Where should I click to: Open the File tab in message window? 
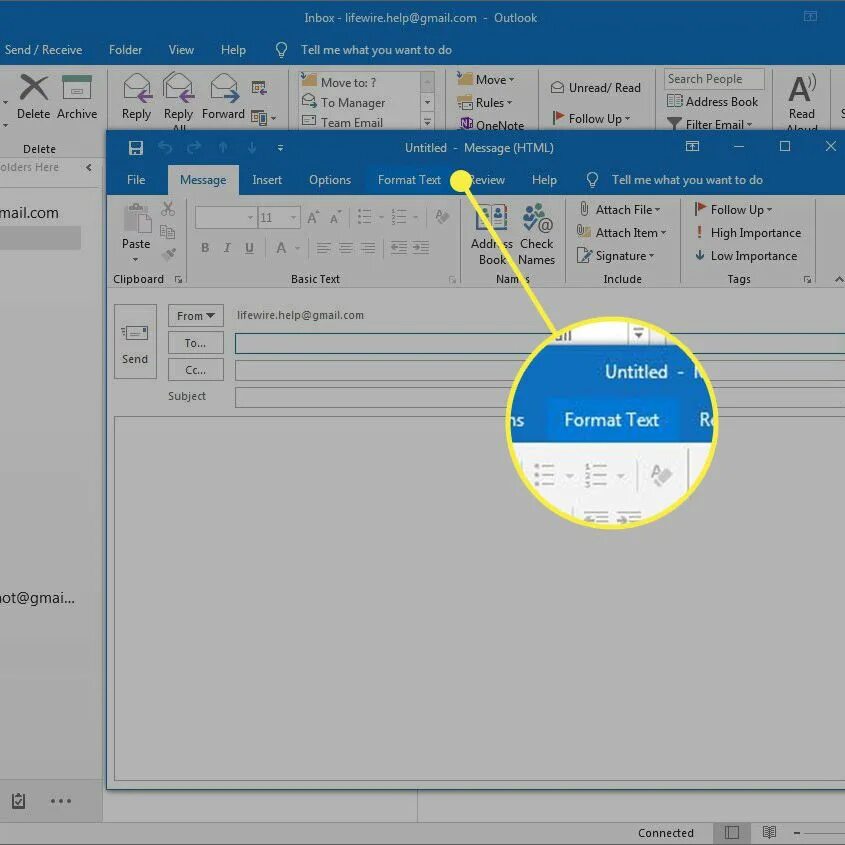click(136, 180)
